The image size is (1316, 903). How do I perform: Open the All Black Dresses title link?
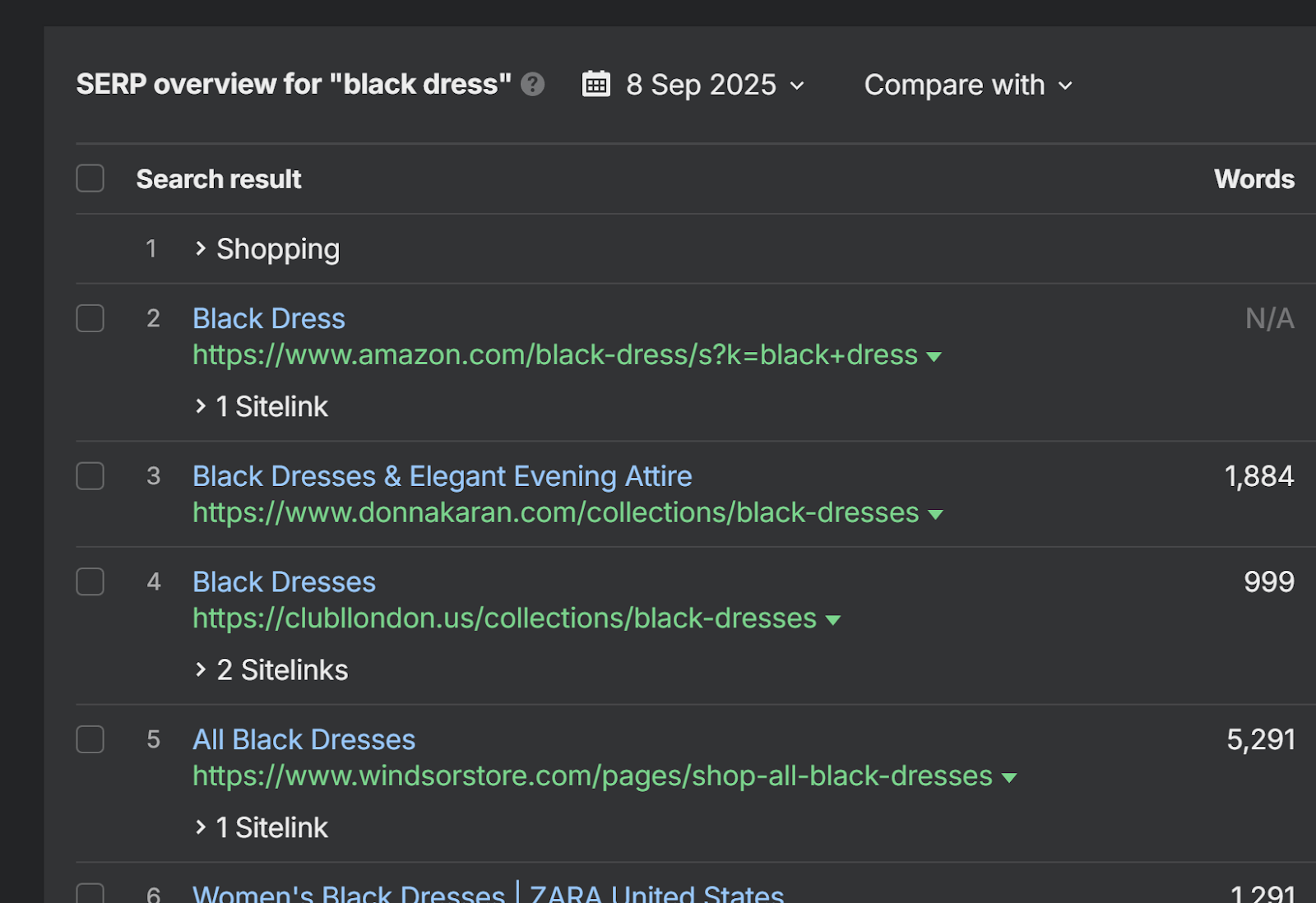coord(304,739)
